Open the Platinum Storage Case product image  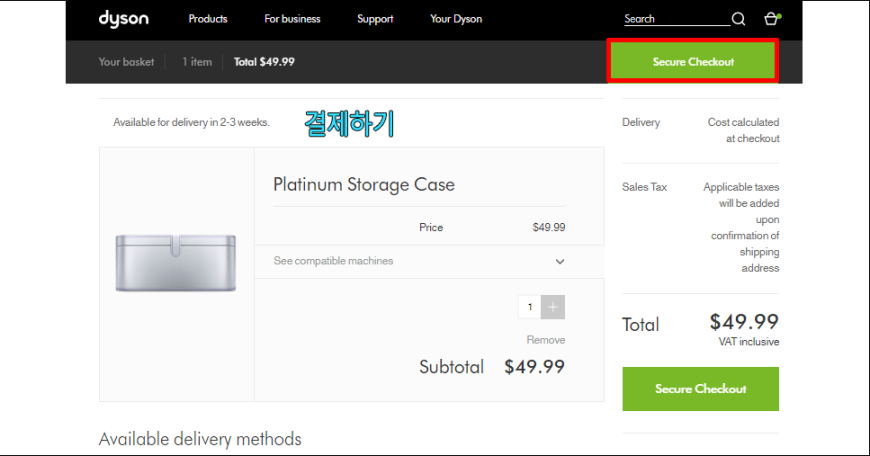pyautogui.click(x=176, y=263)
